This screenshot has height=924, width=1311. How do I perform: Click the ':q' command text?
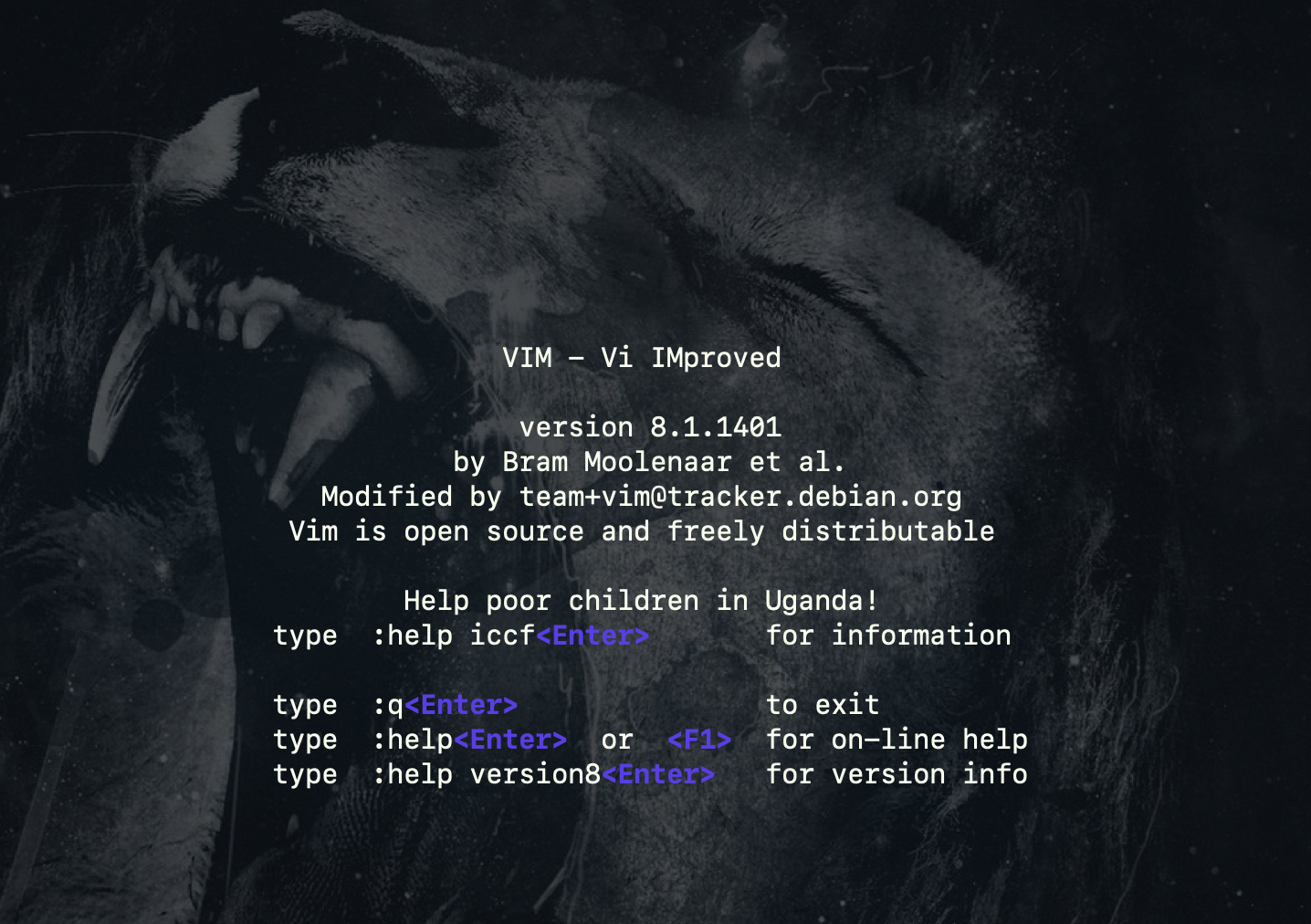pos(388,706)
